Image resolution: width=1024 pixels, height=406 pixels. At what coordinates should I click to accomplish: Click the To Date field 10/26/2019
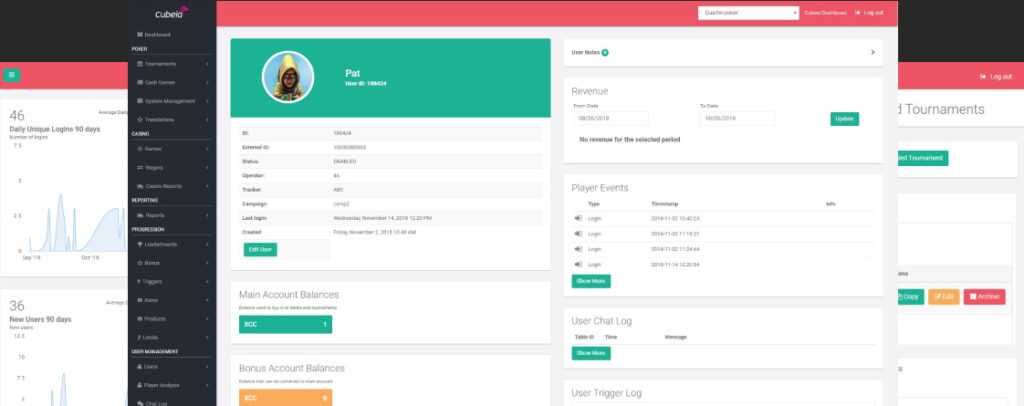point(737,118)
